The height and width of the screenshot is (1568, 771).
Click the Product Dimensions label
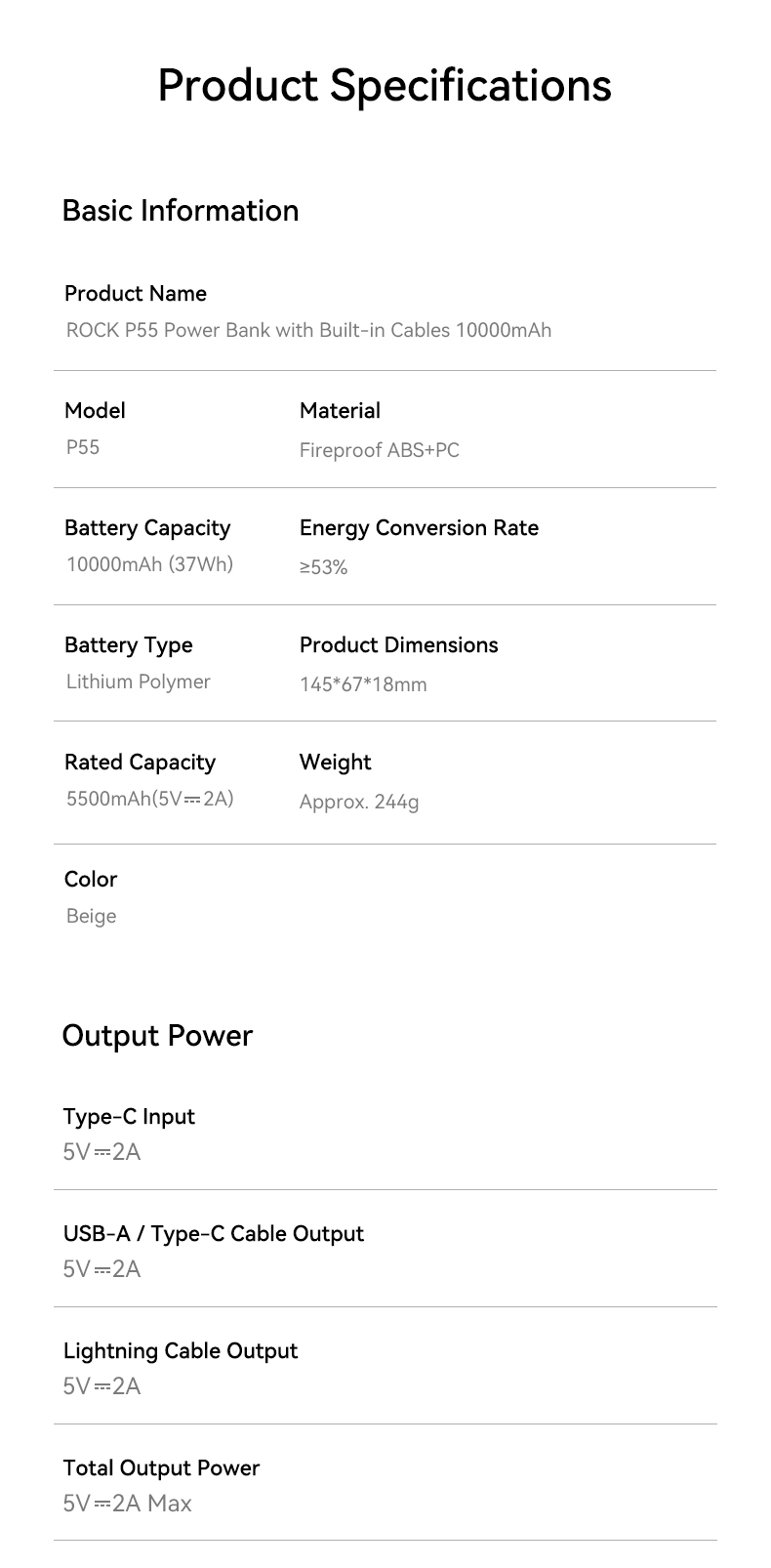coord(398,644)
